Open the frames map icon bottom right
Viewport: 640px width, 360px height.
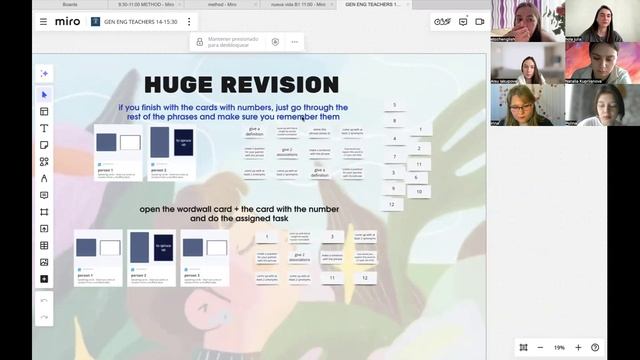(523, 347)
